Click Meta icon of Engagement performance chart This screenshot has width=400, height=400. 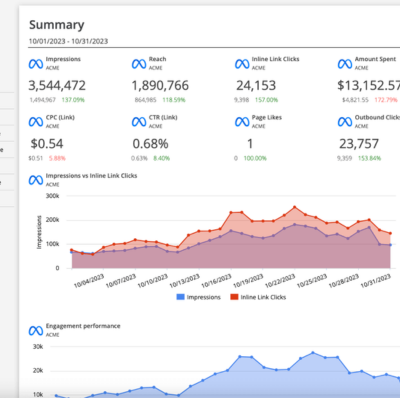click(x=36, y=331)
